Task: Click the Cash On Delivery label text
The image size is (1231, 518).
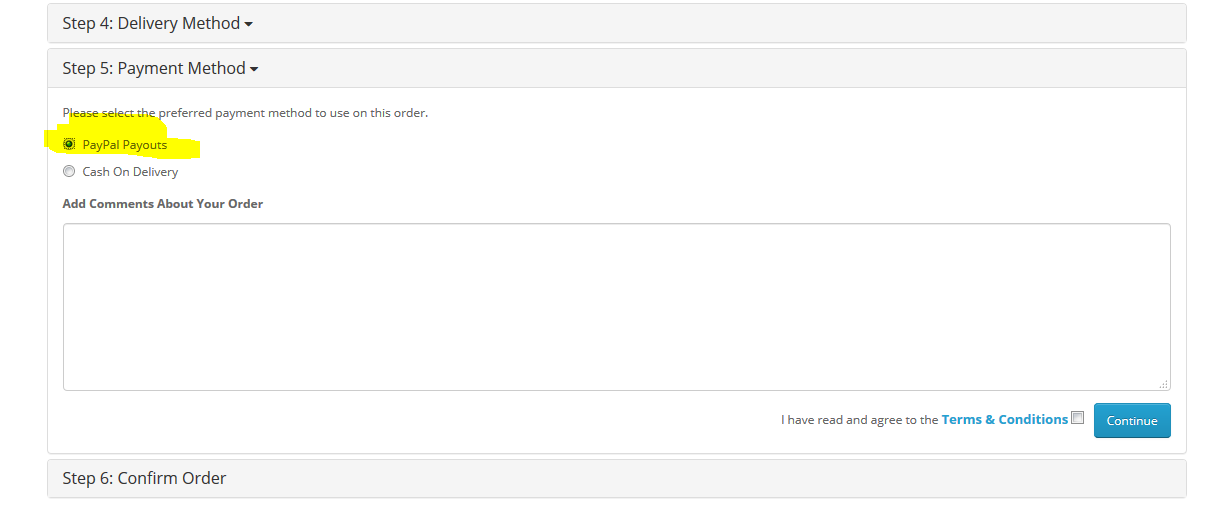Action: click(x=130, y=171)
